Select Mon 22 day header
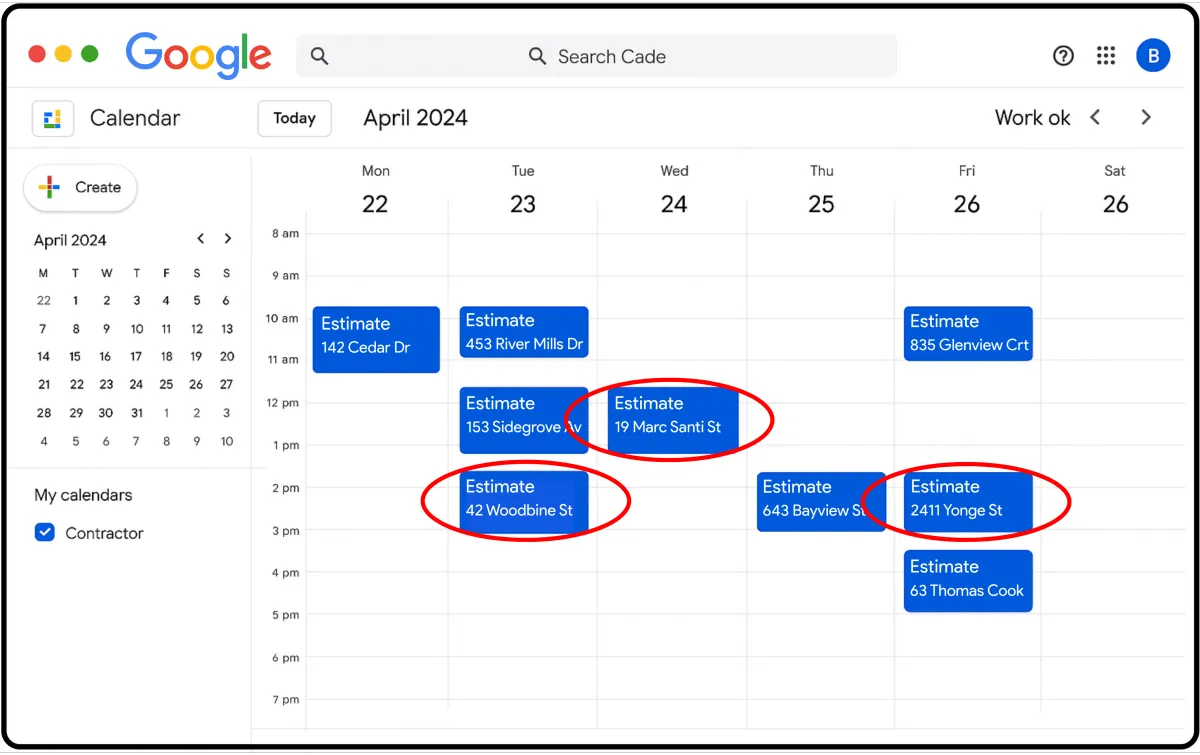Screen dimensions: 1200x755 pyautogui.click(x=375, y=192)
